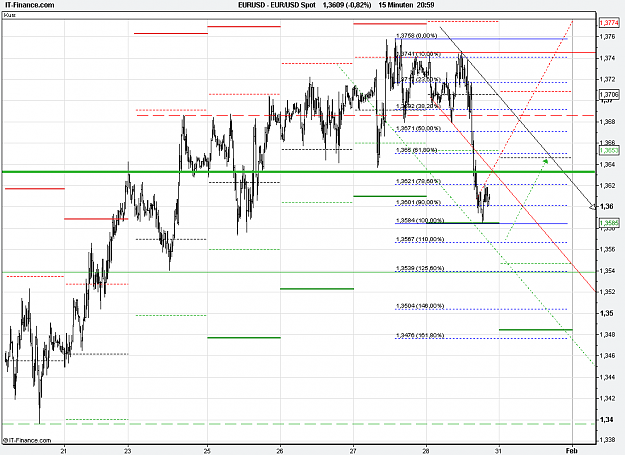Click the 1,372 price axis label
The width and height of the screenshot is (625, 455).
tap(607, 79)
